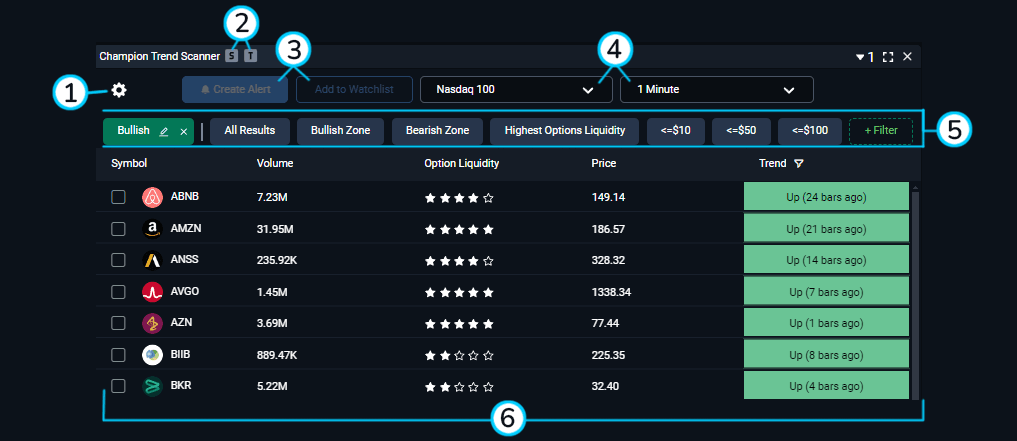Click the Up (4 bars ago) trend cell
The image size is (1017, 441).
[x=826, y=386]
